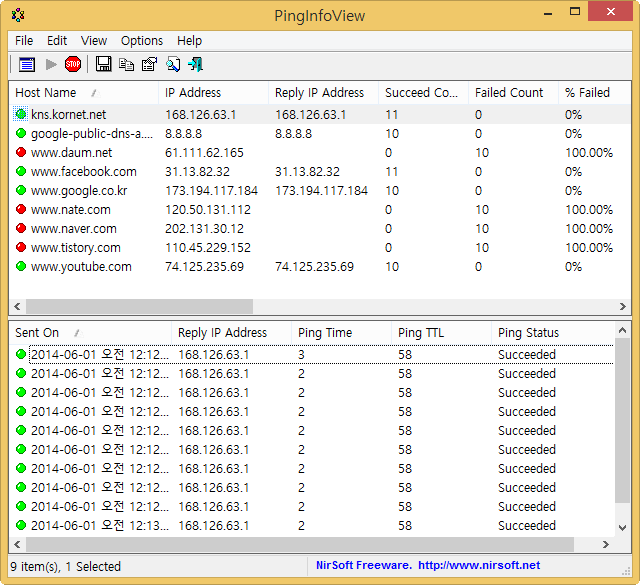Sort by Host Name column header
Screen dimensions: 640x585
84,93
